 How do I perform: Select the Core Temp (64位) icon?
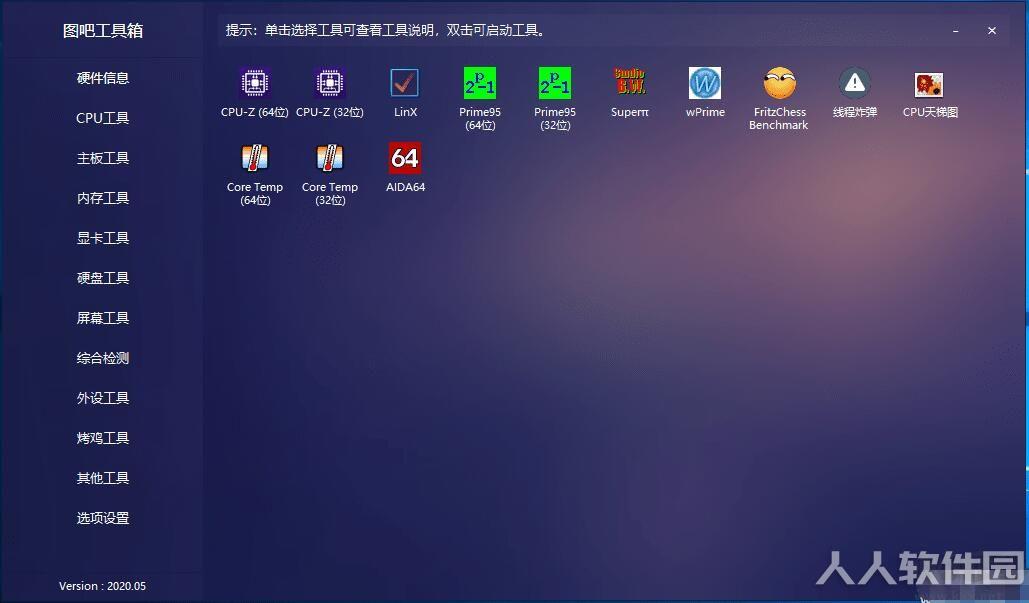(255, 158)
